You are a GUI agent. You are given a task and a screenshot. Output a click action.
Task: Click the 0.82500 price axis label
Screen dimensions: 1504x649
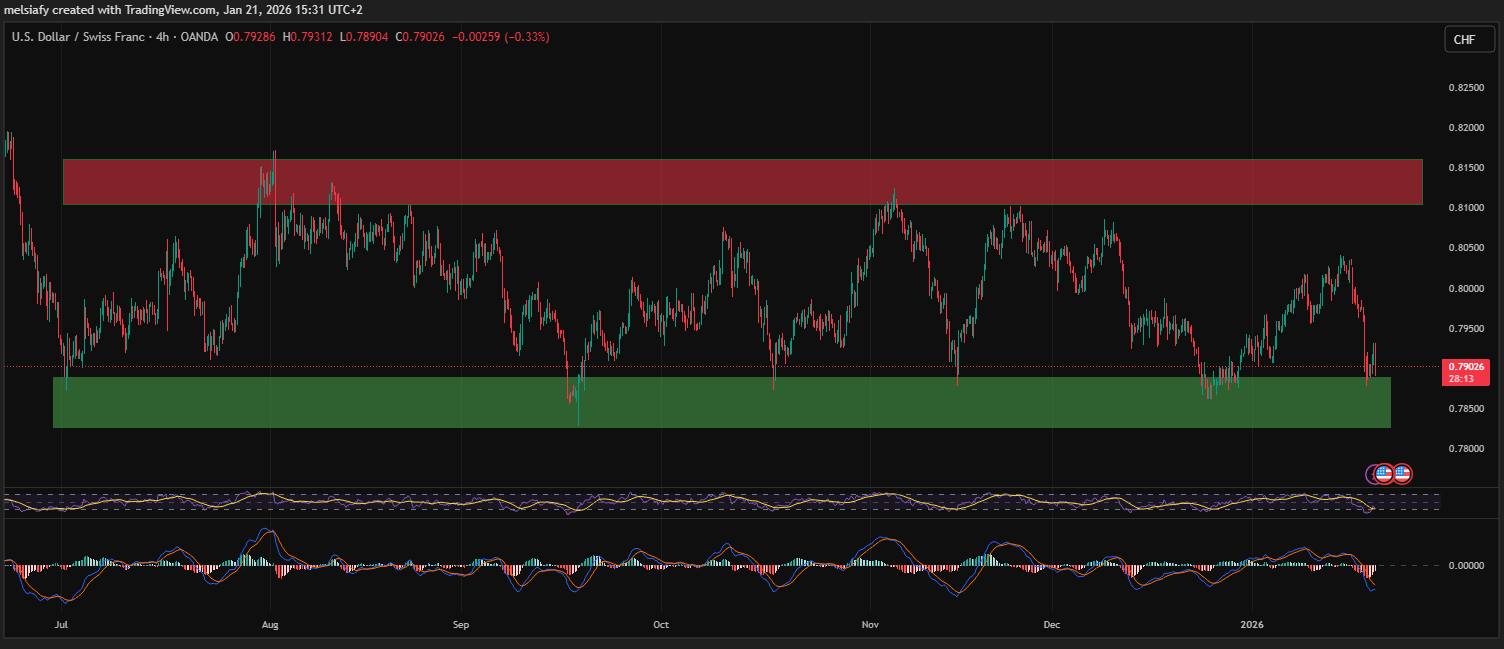click(1465, 88)
